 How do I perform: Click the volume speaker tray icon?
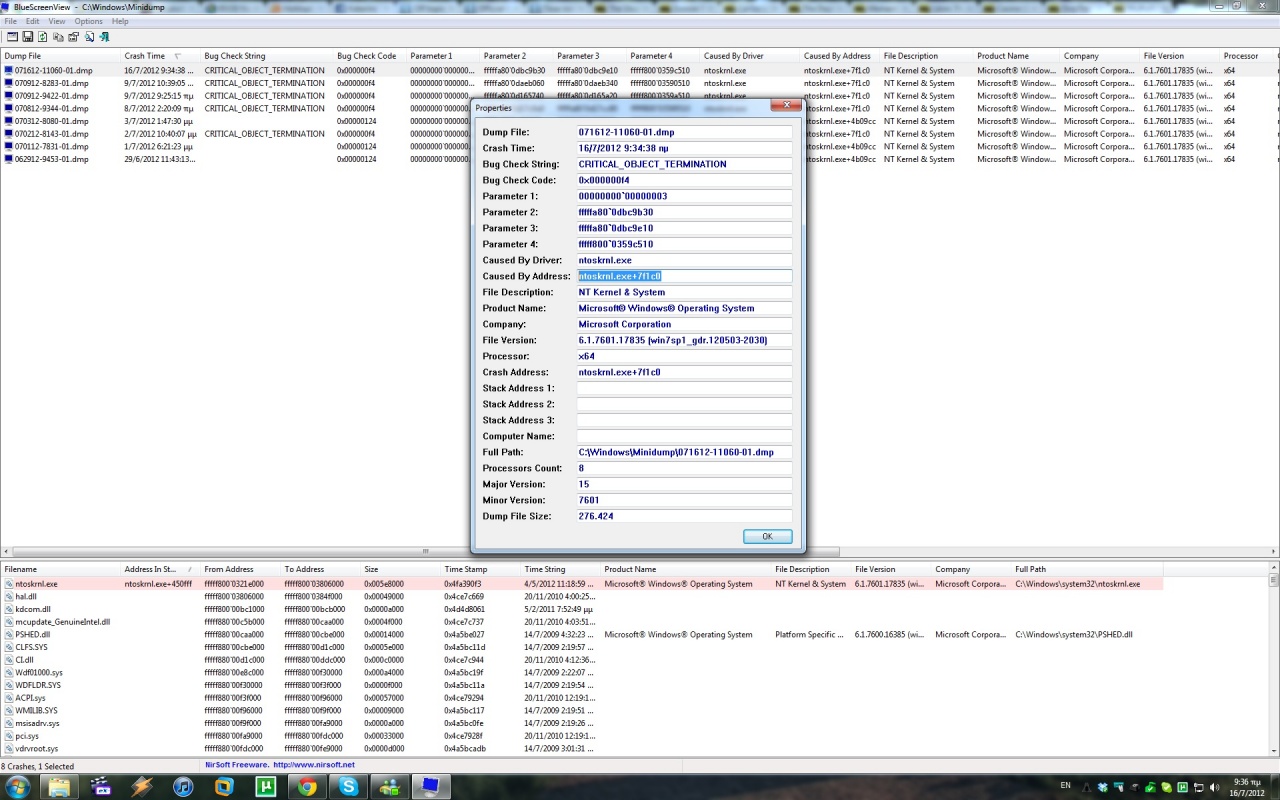[x=1214, y=787]
